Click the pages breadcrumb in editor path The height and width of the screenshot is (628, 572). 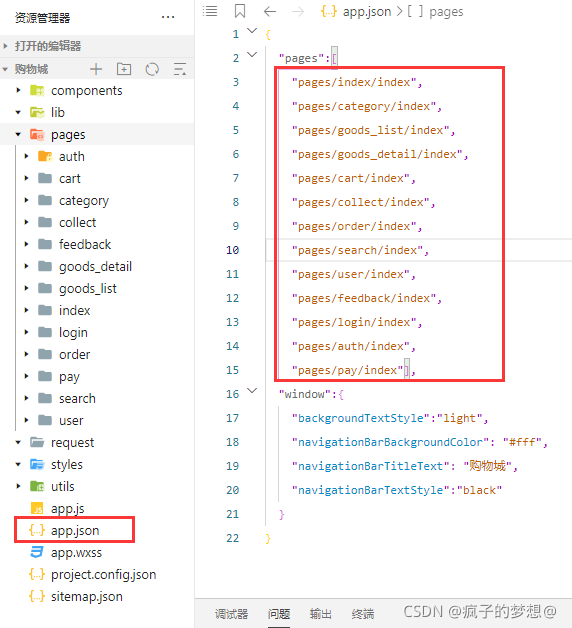click(x=446, y=12)
